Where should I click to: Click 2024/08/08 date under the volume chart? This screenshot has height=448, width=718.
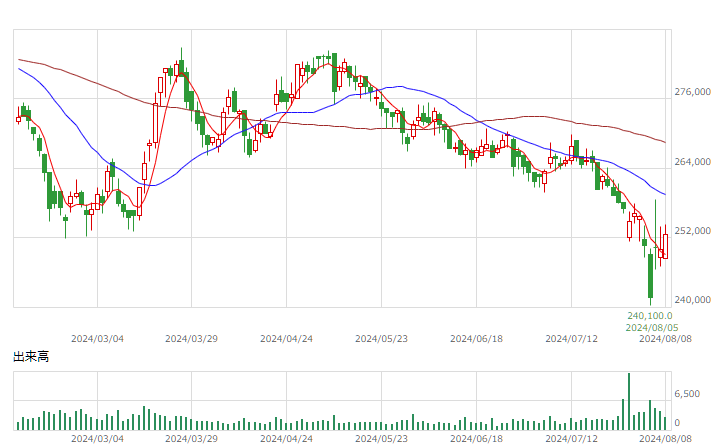tap(665, 439)
